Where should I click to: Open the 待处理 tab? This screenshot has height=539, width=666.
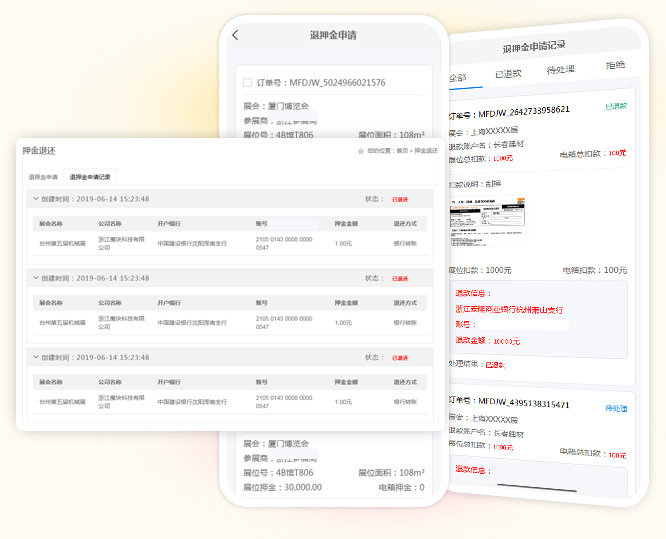560,69
